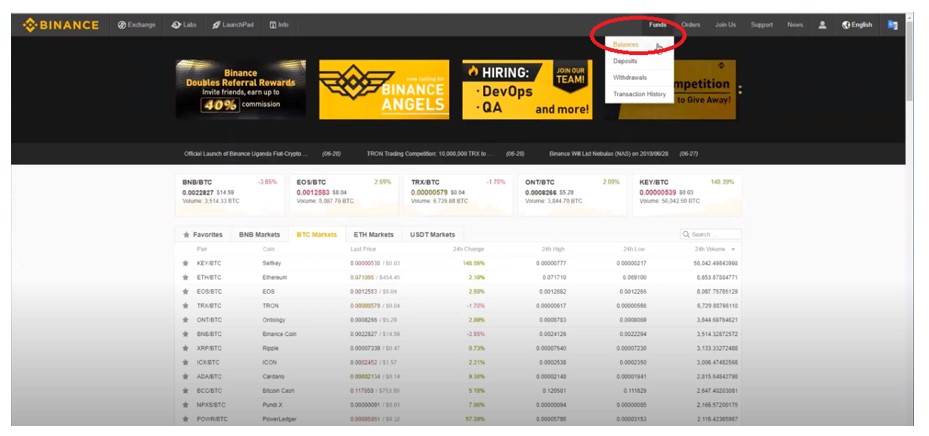929x436 pixels.
Task: Open the user account profile icon
Action: click(822, 24)
